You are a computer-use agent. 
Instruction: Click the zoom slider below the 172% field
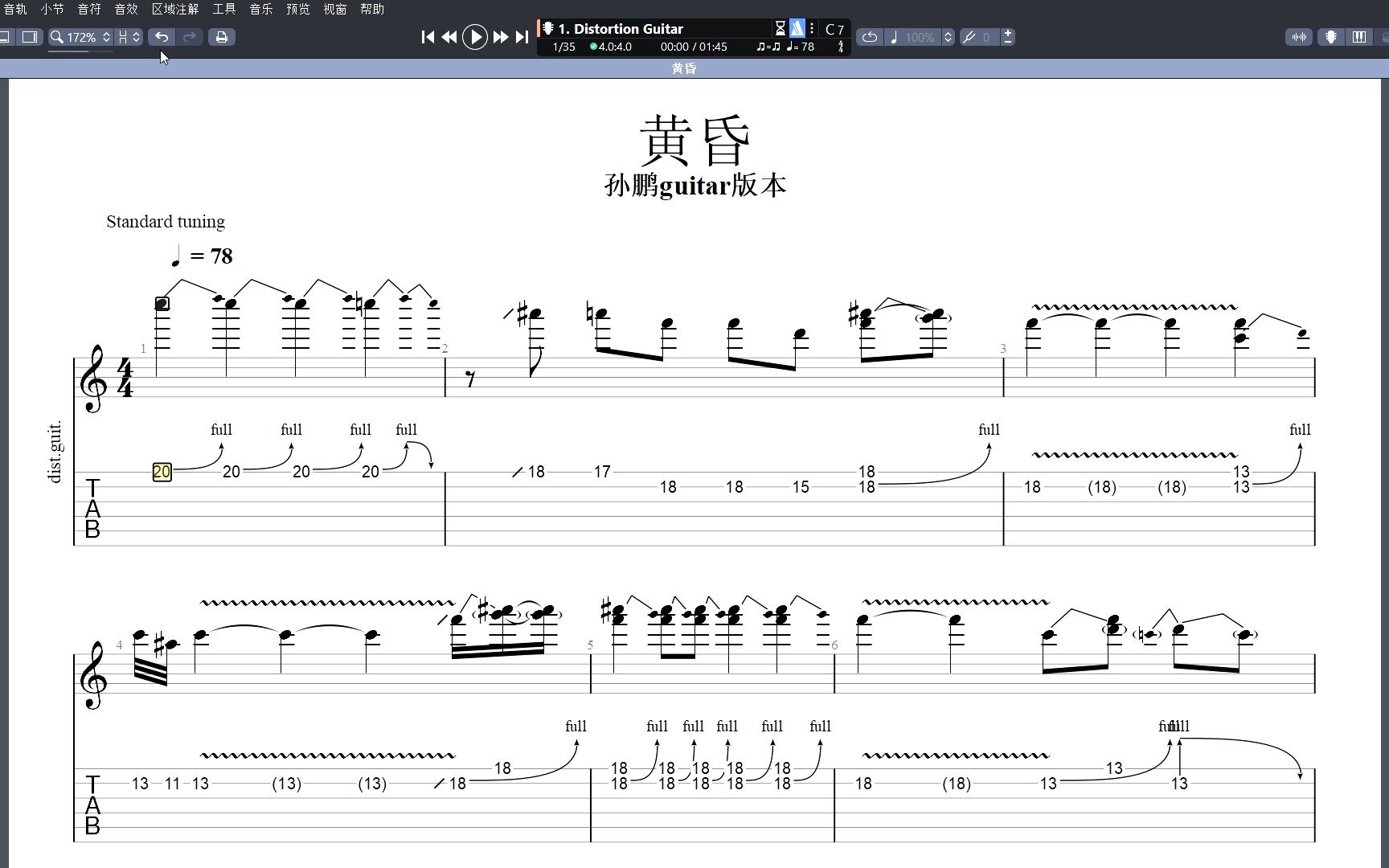tap(80, 51)
